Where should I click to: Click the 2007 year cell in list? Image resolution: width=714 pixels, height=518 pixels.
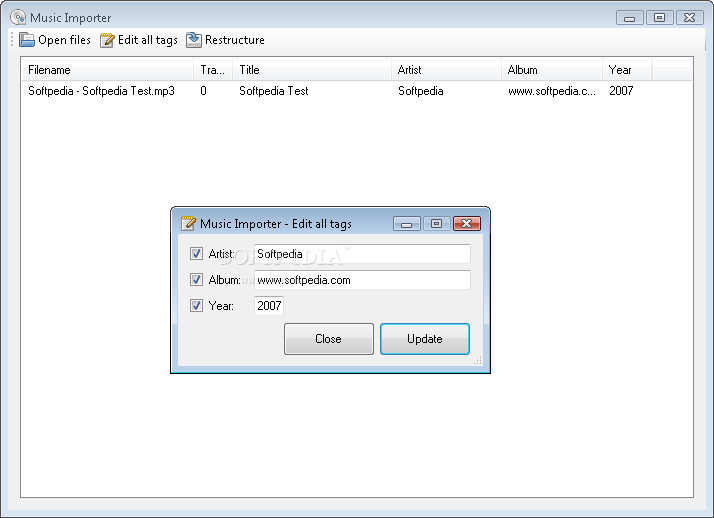[621, 91]
